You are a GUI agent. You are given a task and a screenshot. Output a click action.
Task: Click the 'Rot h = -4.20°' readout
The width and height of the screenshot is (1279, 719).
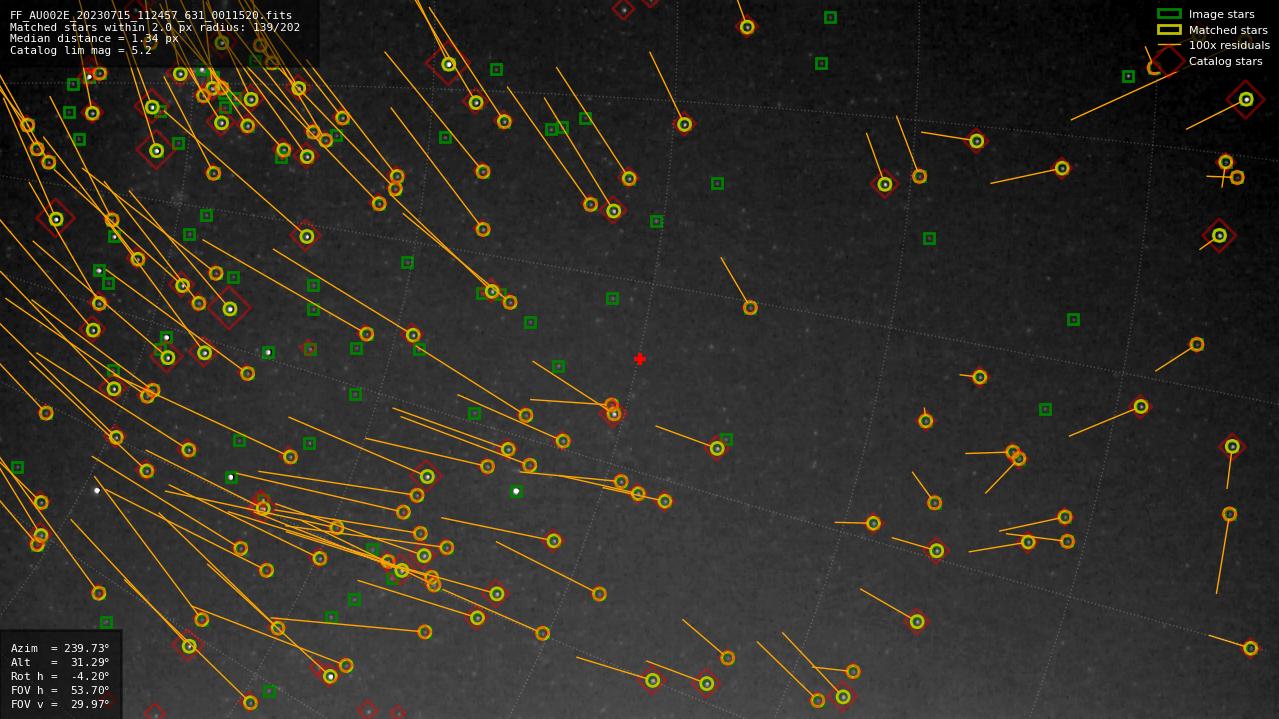tap(60, 676)
